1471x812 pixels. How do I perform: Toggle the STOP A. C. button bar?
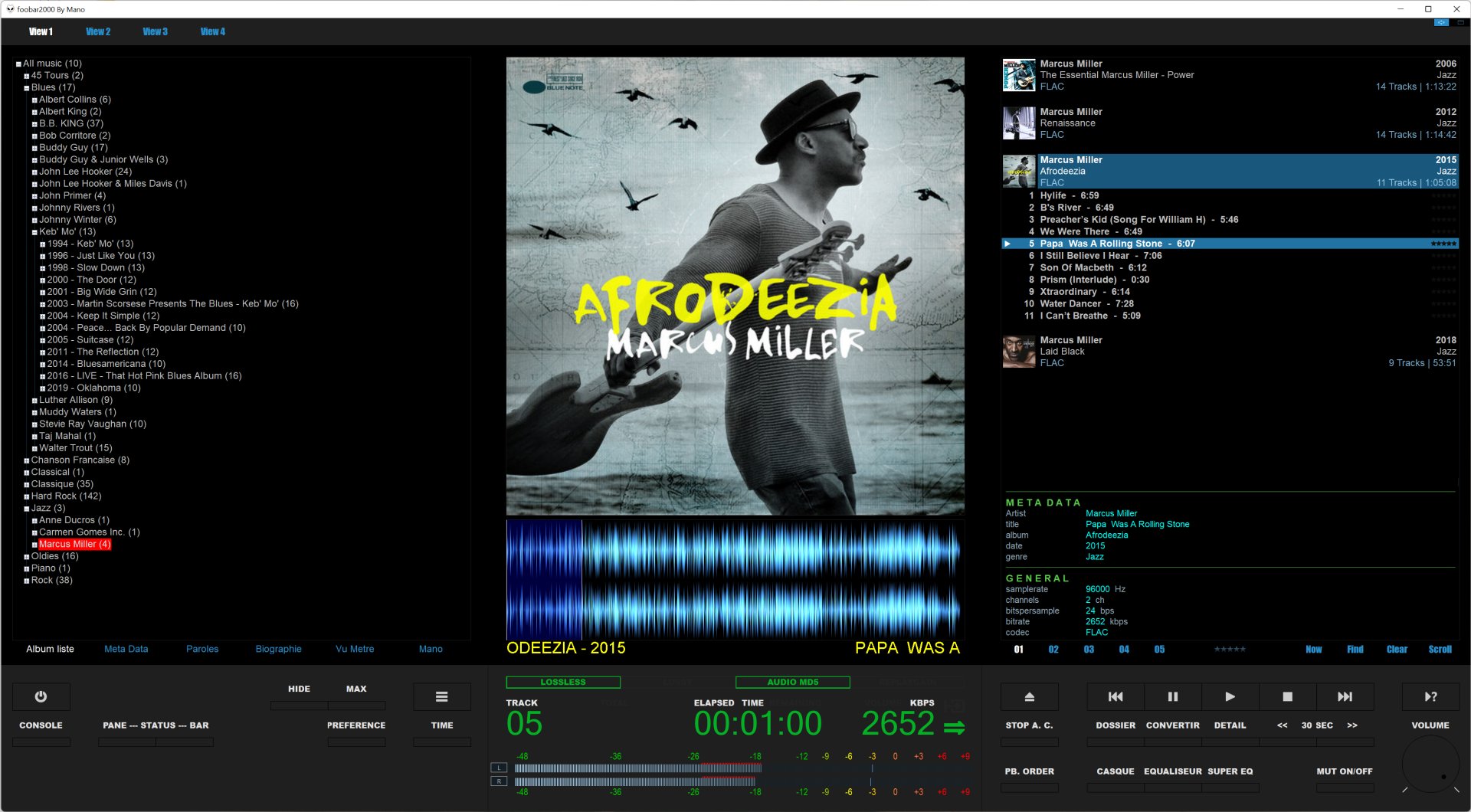coord(1030,742)
